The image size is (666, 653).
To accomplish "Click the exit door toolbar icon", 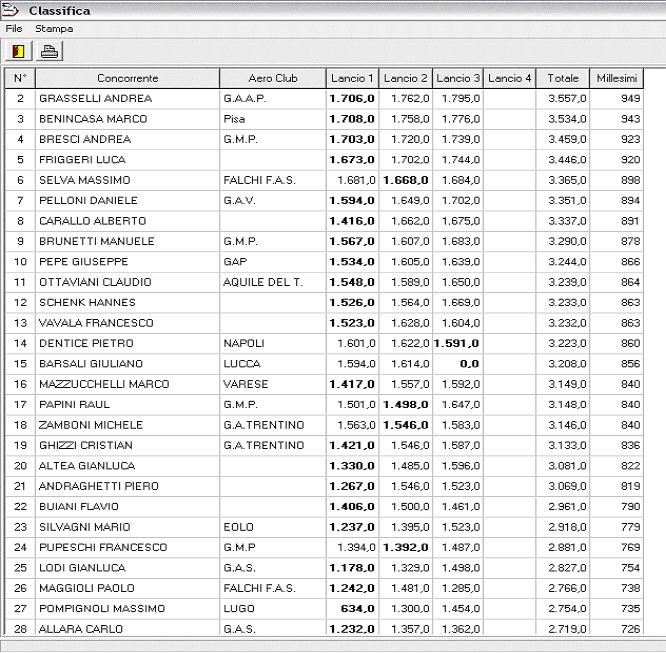I will tap(18, 51).
